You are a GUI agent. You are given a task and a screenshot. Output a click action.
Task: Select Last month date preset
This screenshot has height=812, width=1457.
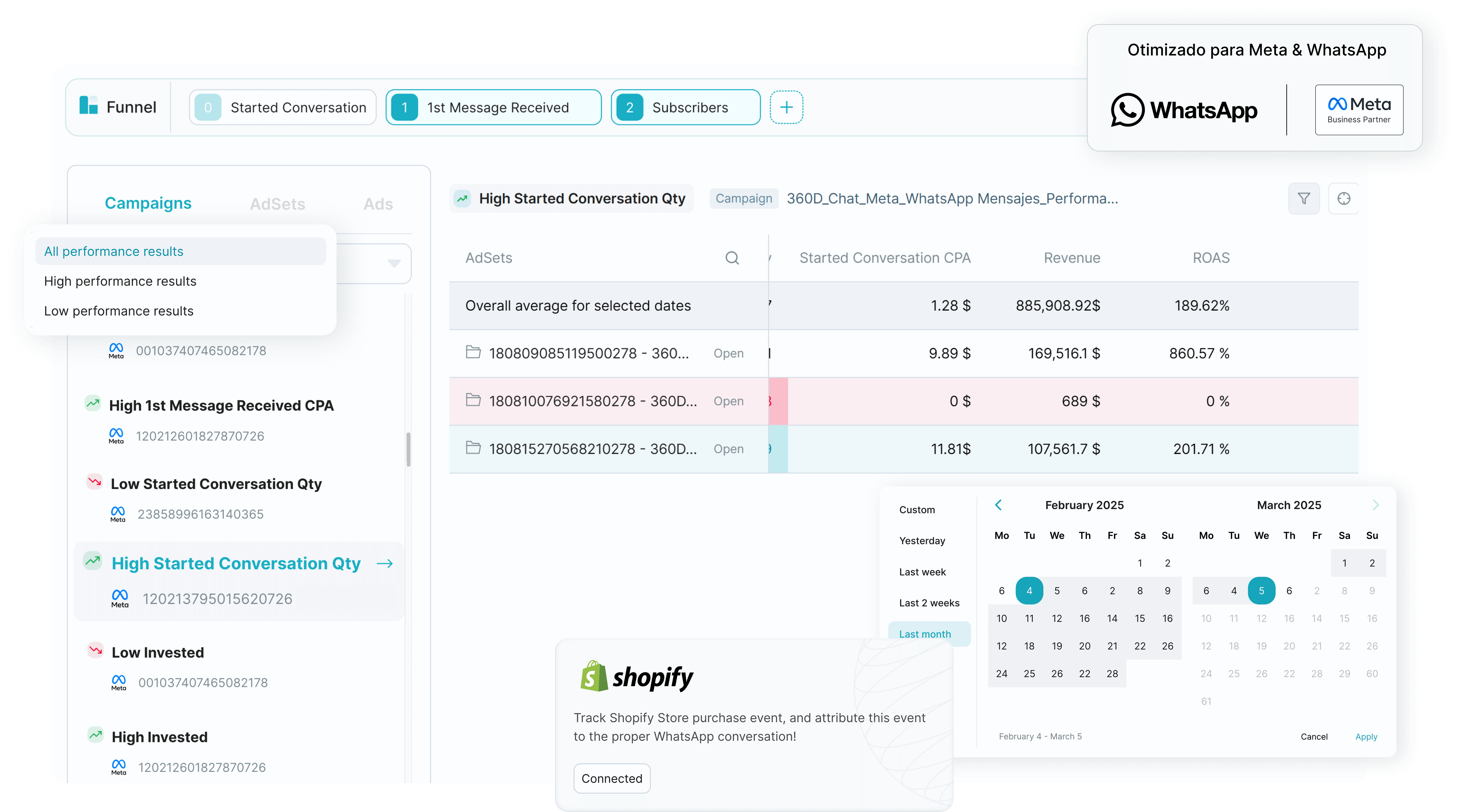[x=929, y=634]
